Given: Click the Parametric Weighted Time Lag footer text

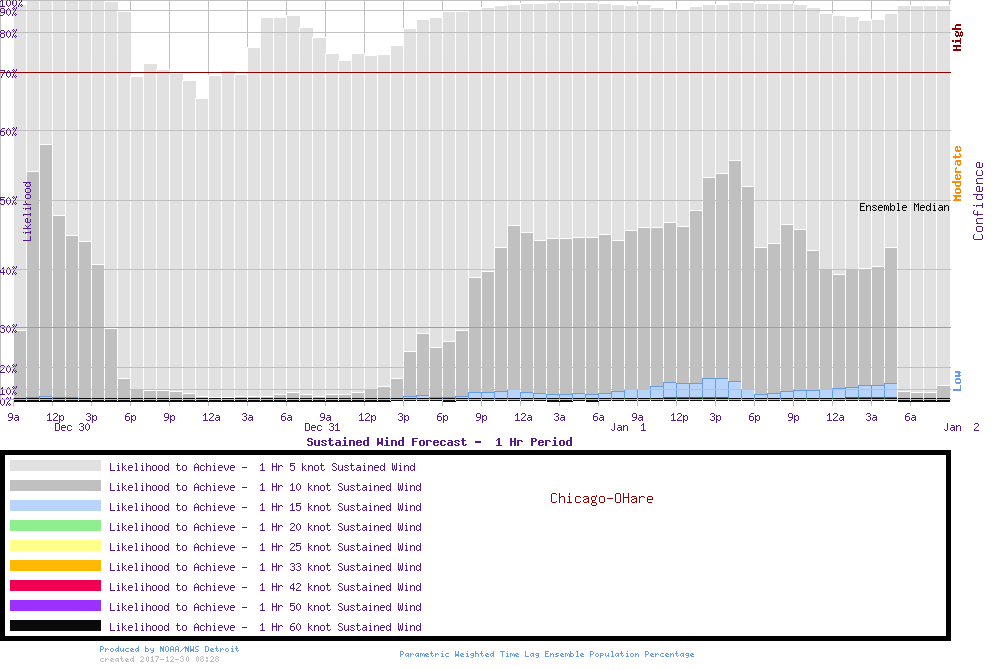Looking at the screenshot, I should click(546, 654).
